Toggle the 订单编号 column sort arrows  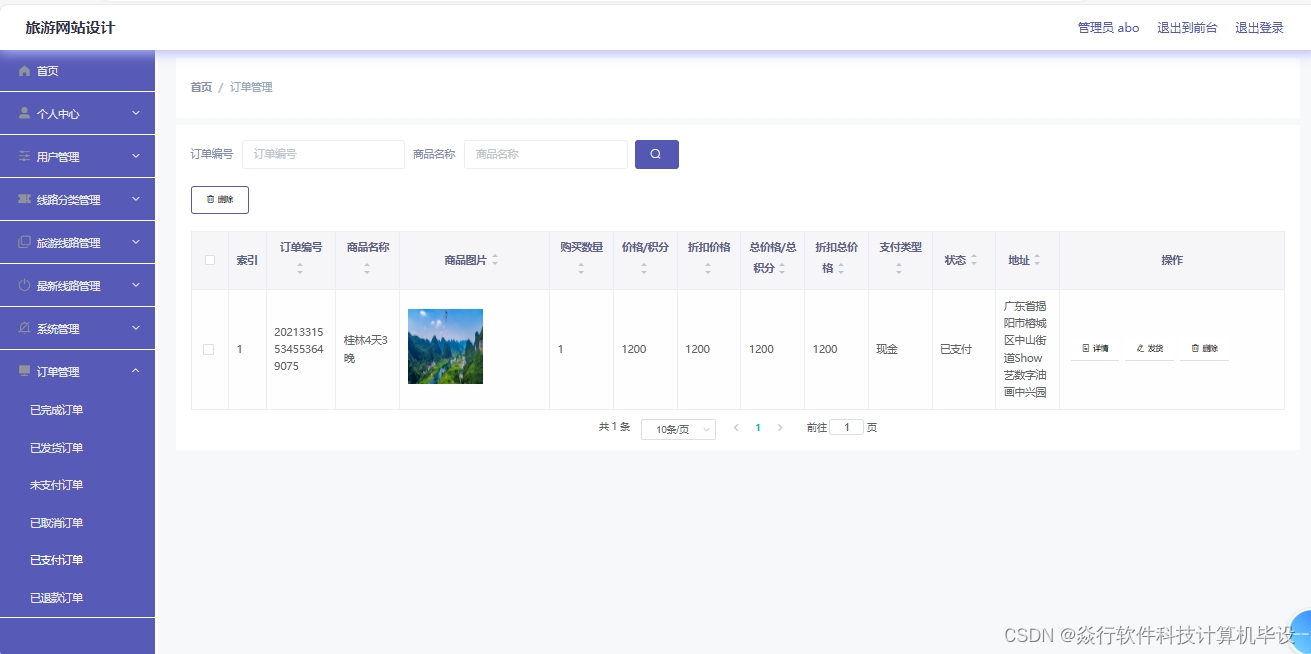tap(301, 268)
